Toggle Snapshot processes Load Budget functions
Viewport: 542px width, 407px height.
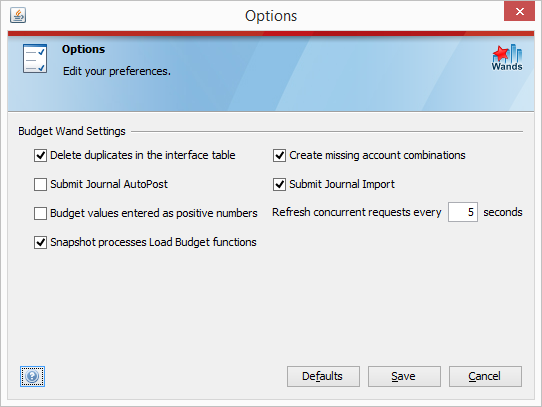(x=40, y=242)
